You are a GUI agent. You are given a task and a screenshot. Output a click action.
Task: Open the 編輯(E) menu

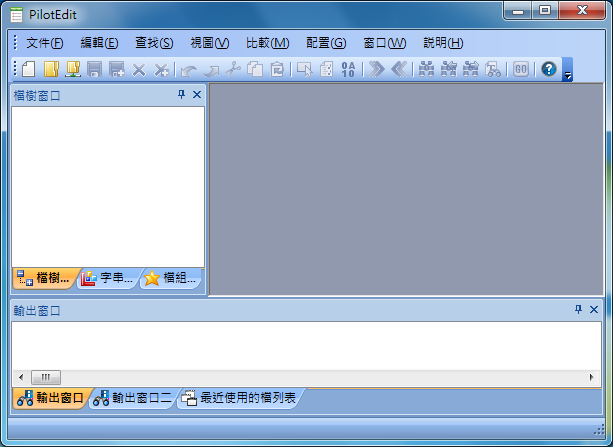click(99, 43)
